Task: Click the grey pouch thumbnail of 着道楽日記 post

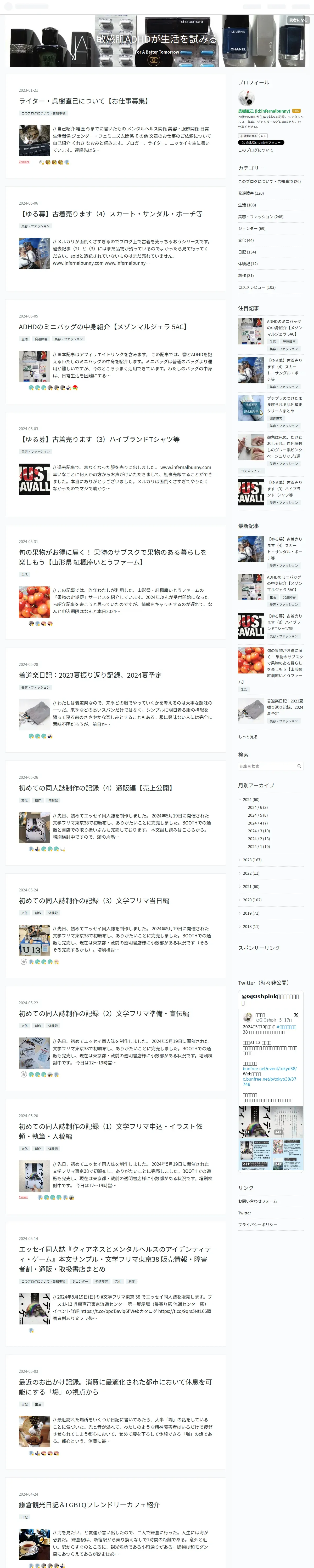Action: point(34,714)
